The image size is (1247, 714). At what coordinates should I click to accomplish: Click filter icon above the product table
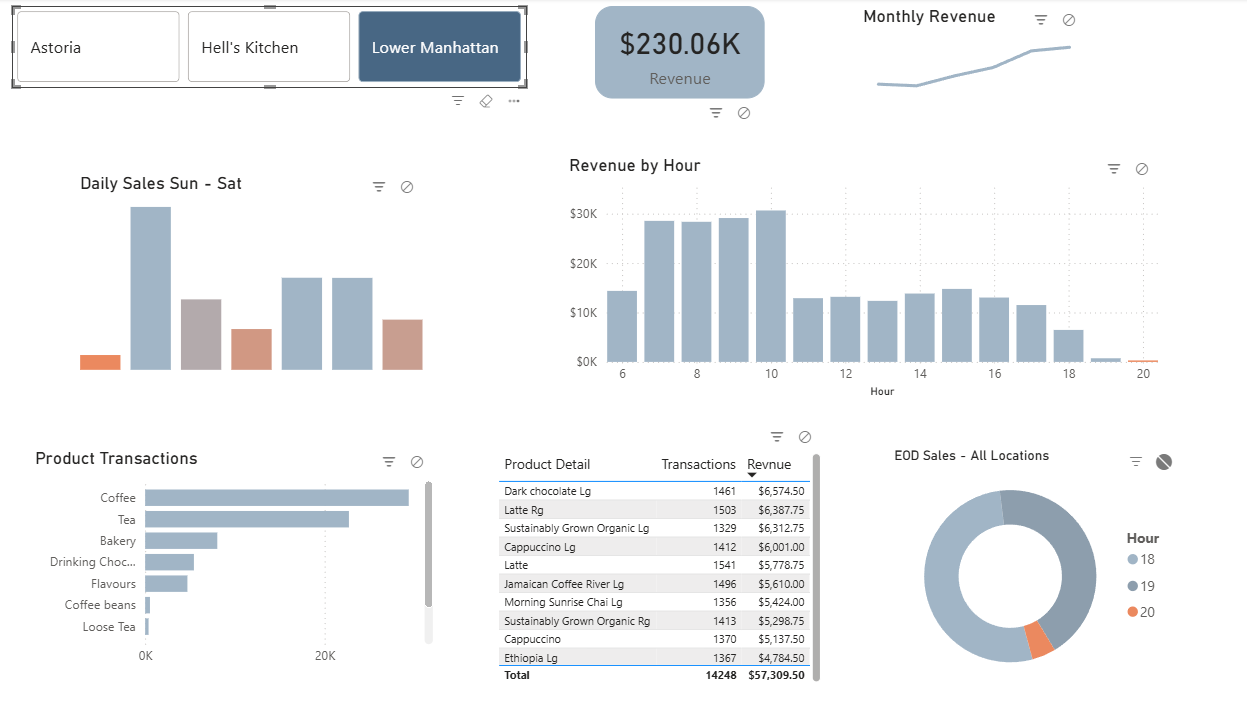coord(777,437)
